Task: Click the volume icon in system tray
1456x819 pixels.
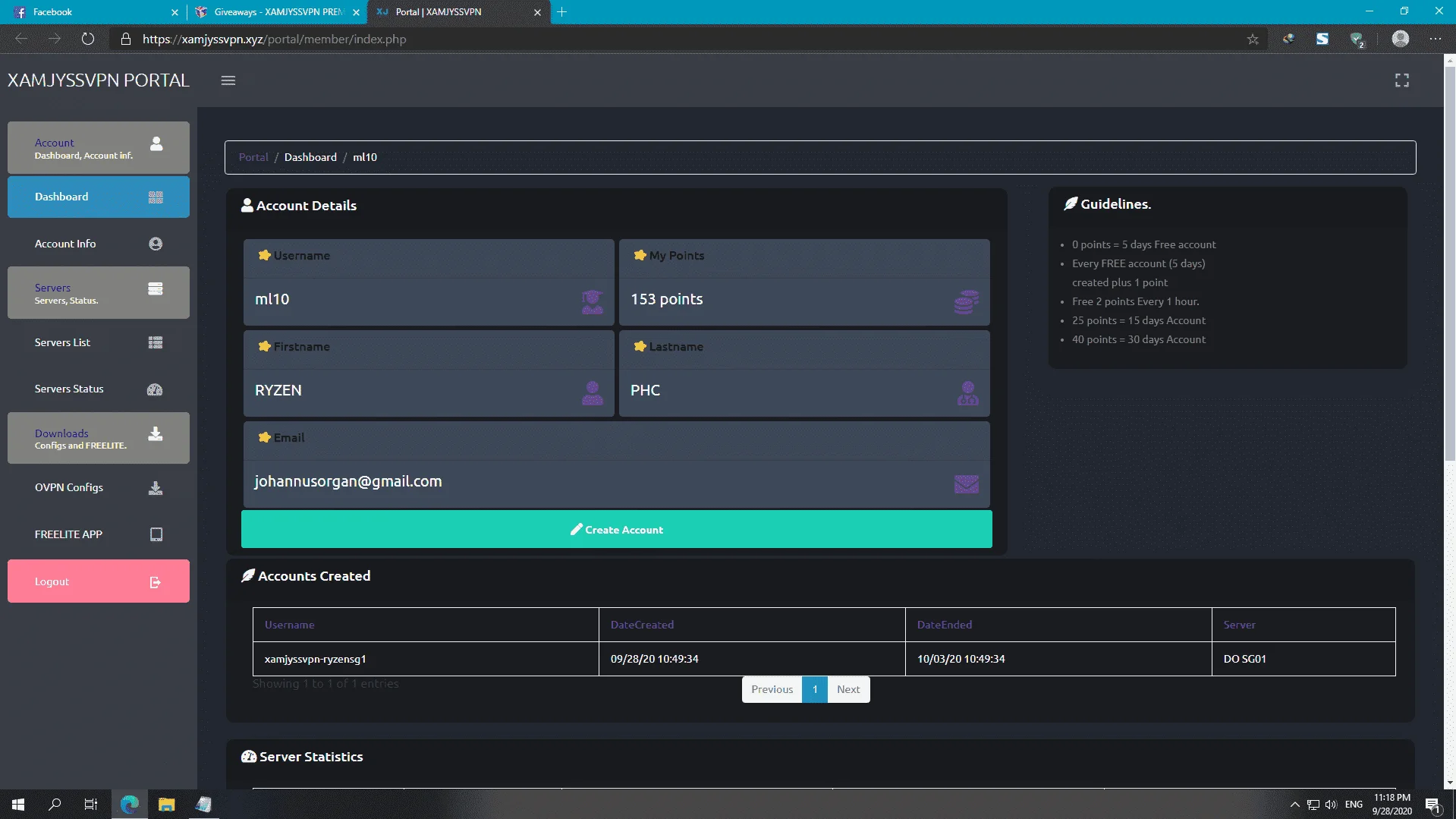Action: point(1331,805)
